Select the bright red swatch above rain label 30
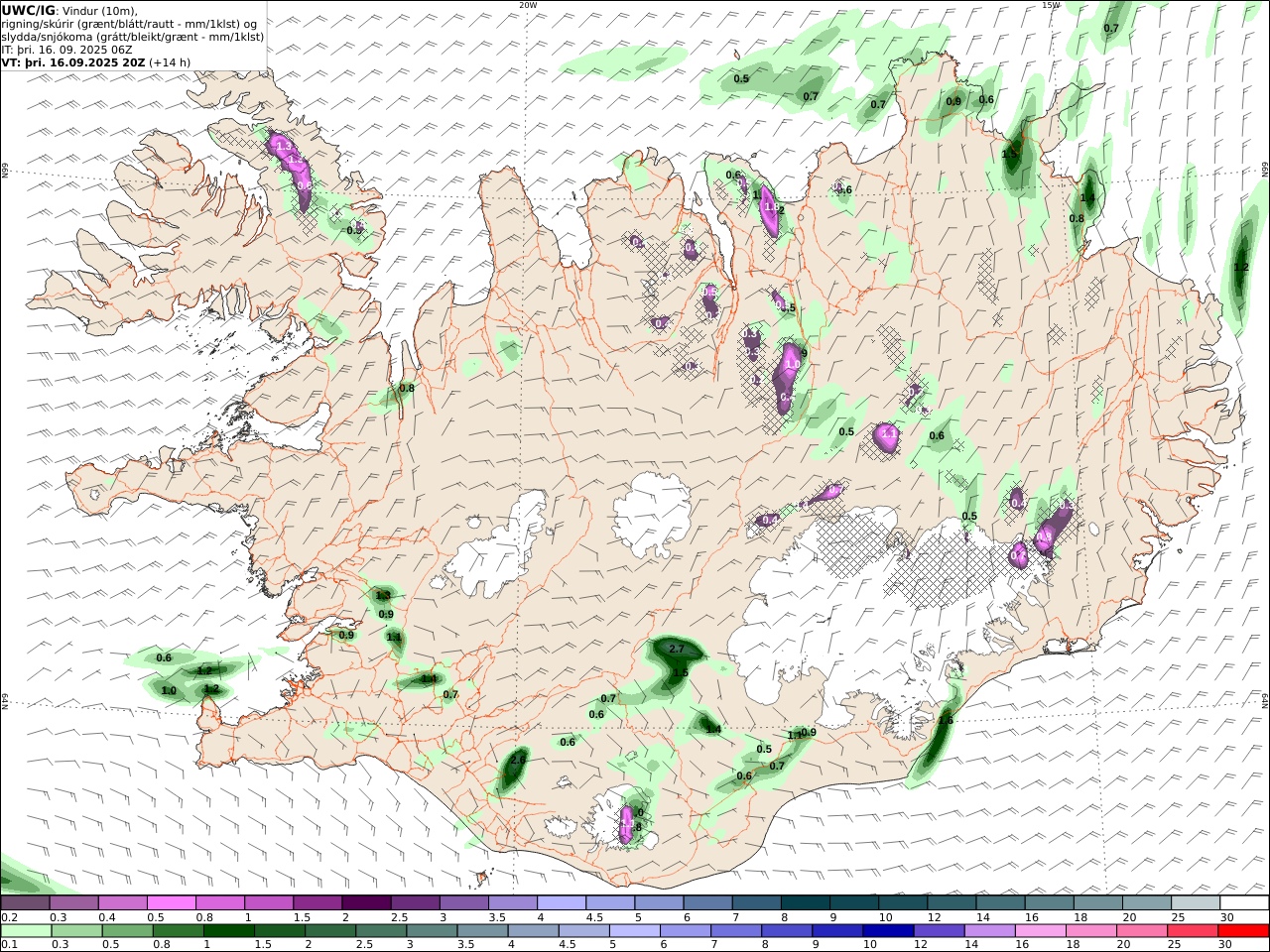Viewport: 1270px width, 952px height. 1243,931
